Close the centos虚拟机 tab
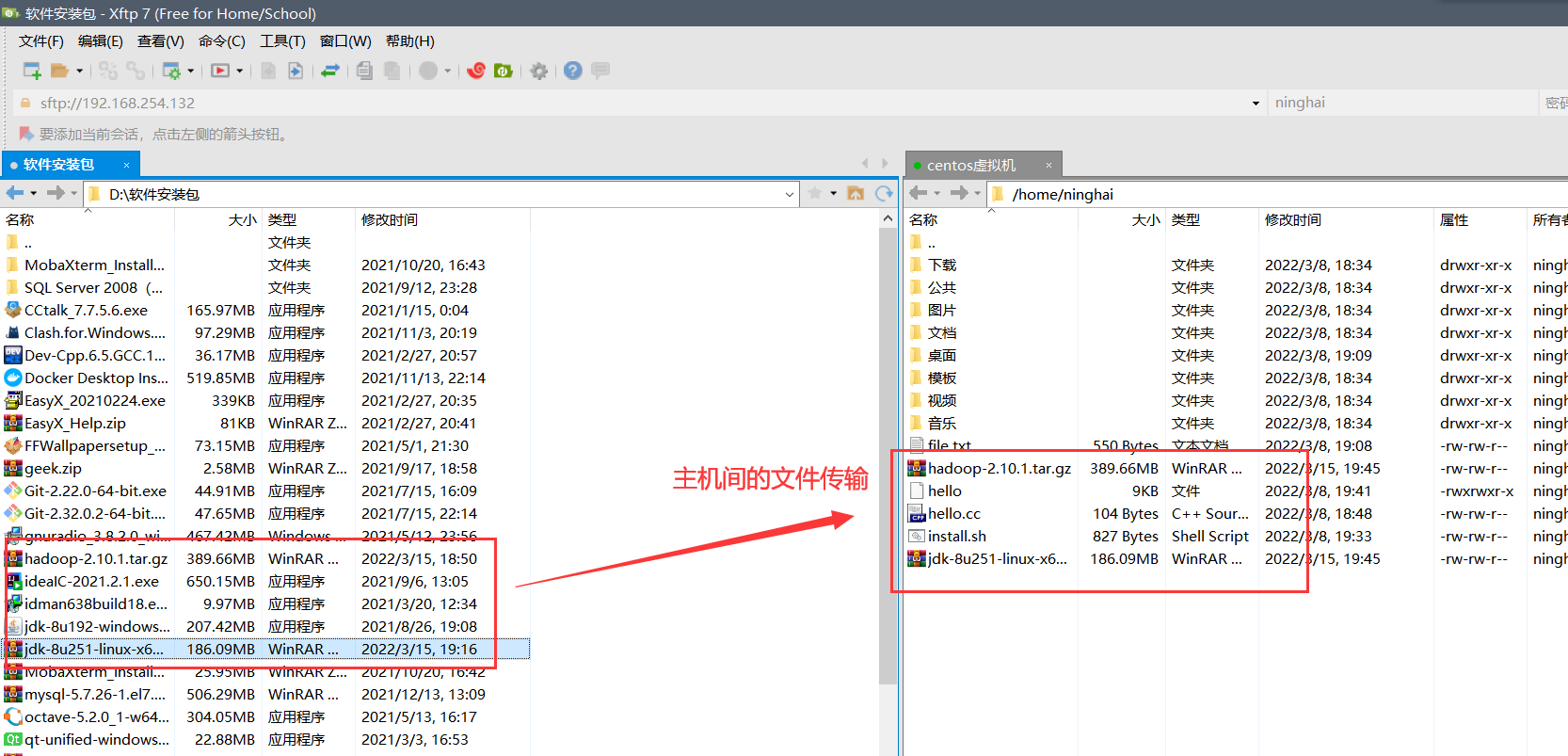 pyautogui.click(x=1048, y=165)
